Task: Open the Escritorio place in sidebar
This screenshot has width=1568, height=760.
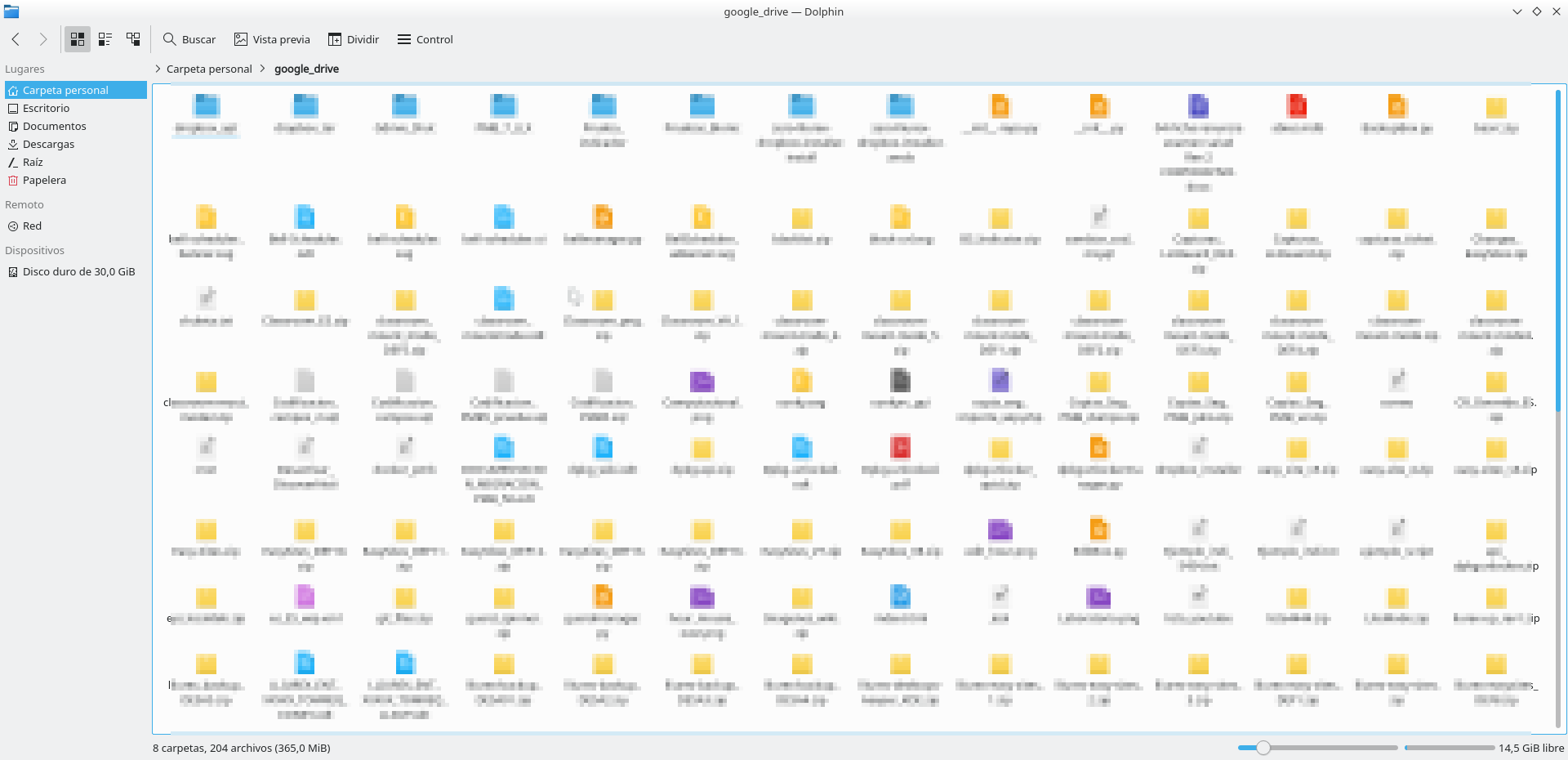Action: coord(46,108)
